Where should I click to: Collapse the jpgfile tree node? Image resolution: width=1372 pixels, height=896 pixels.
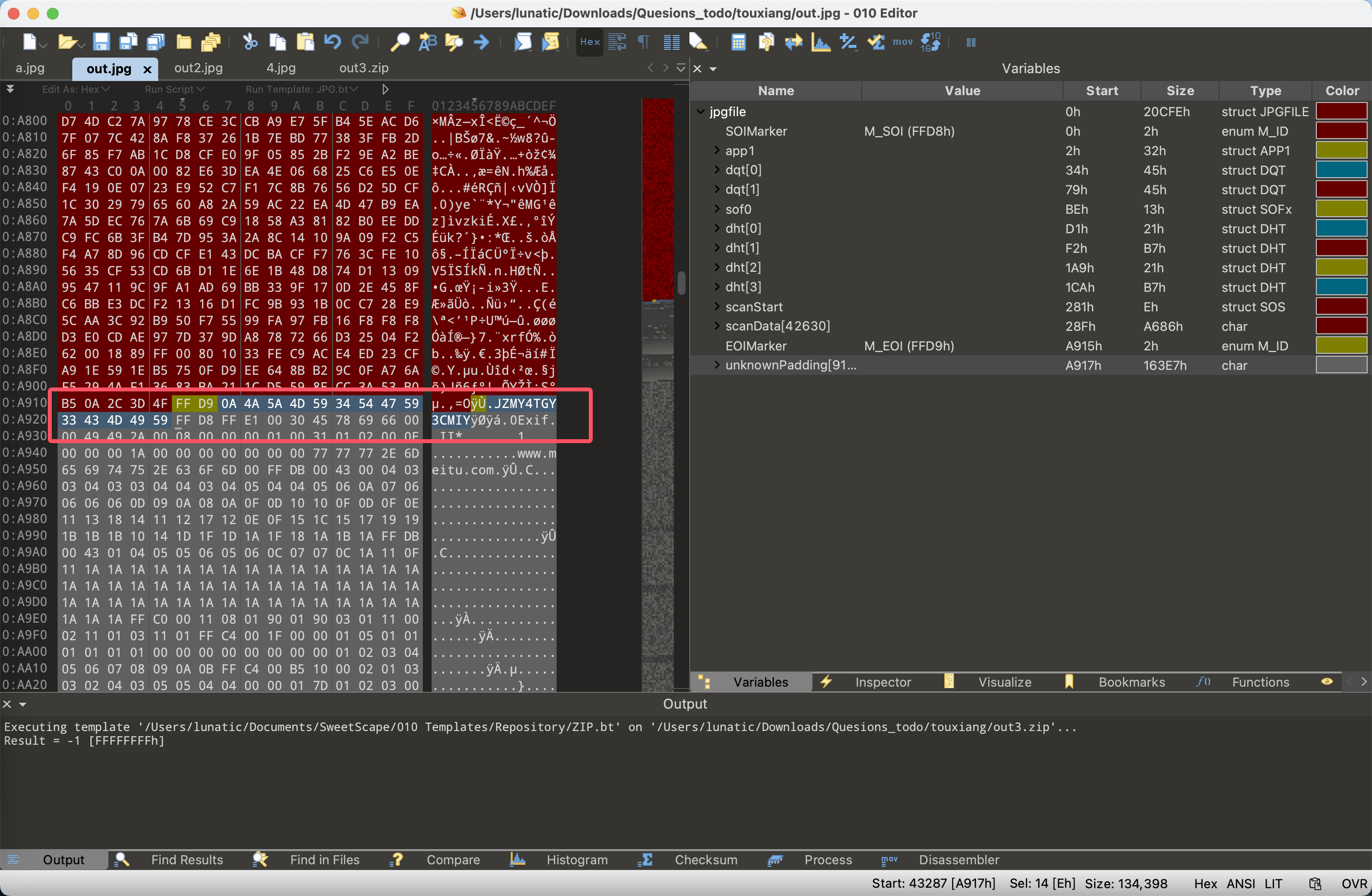coord(701,111)
